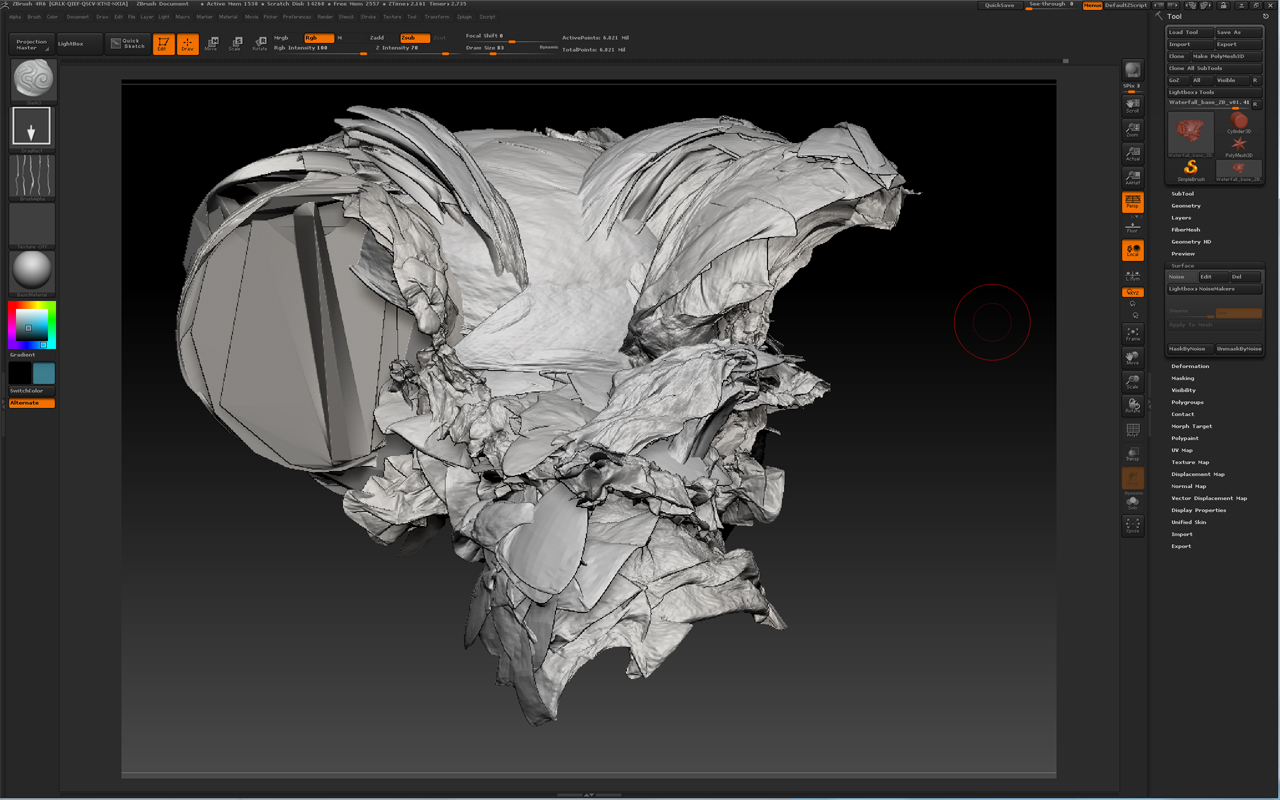Select the Rotate tool in top toolbar
Image resolution: width=1280 pixels, height=800 pixels.
(259, 44)
